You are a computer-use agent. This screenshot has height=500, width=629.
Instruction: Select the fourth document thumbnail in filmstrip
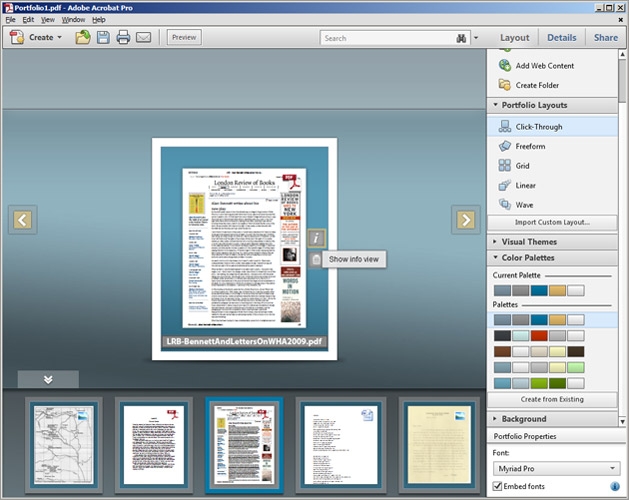coord(341,445)
